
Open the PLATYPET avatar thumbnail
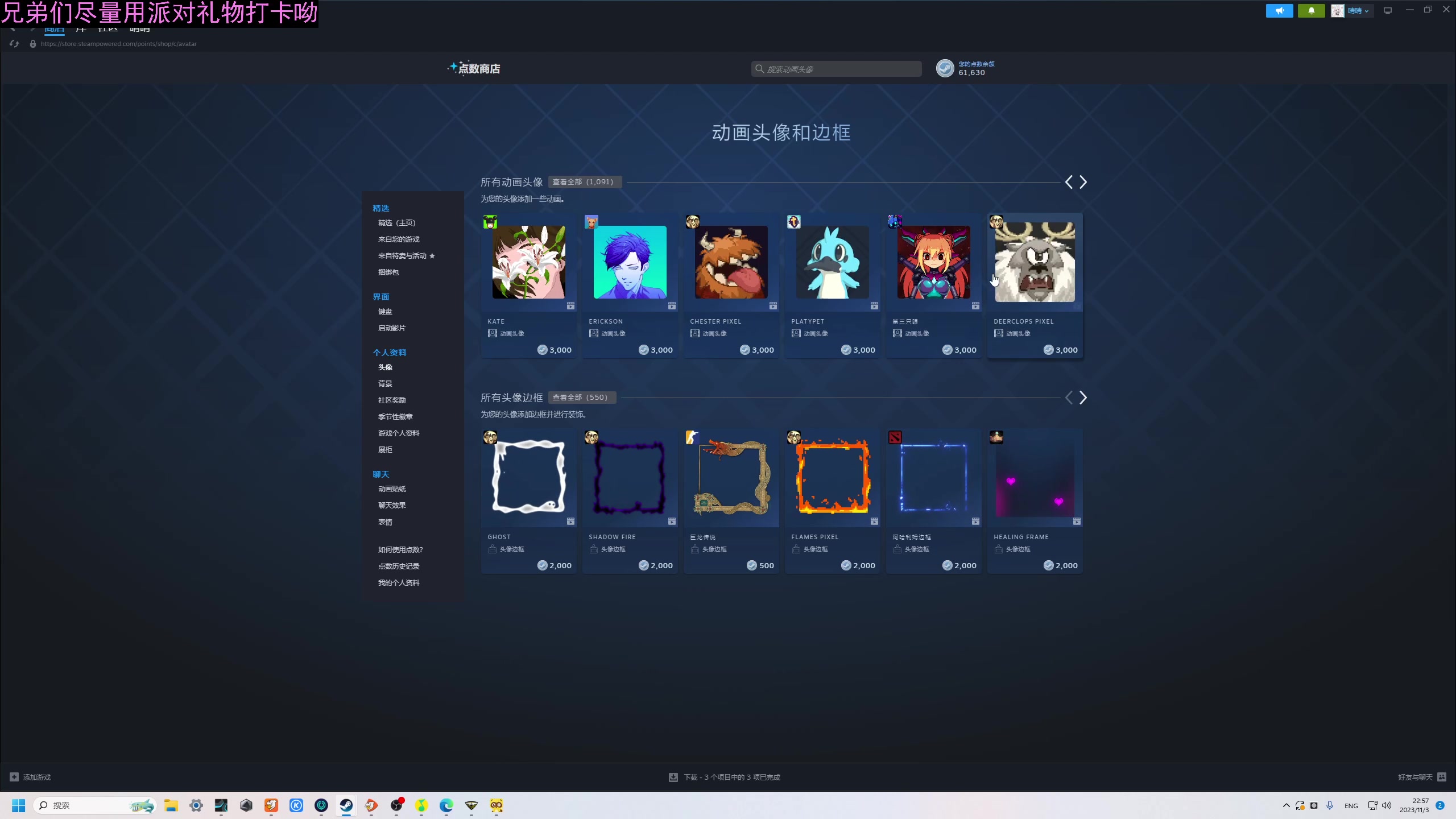pos(832,262)
